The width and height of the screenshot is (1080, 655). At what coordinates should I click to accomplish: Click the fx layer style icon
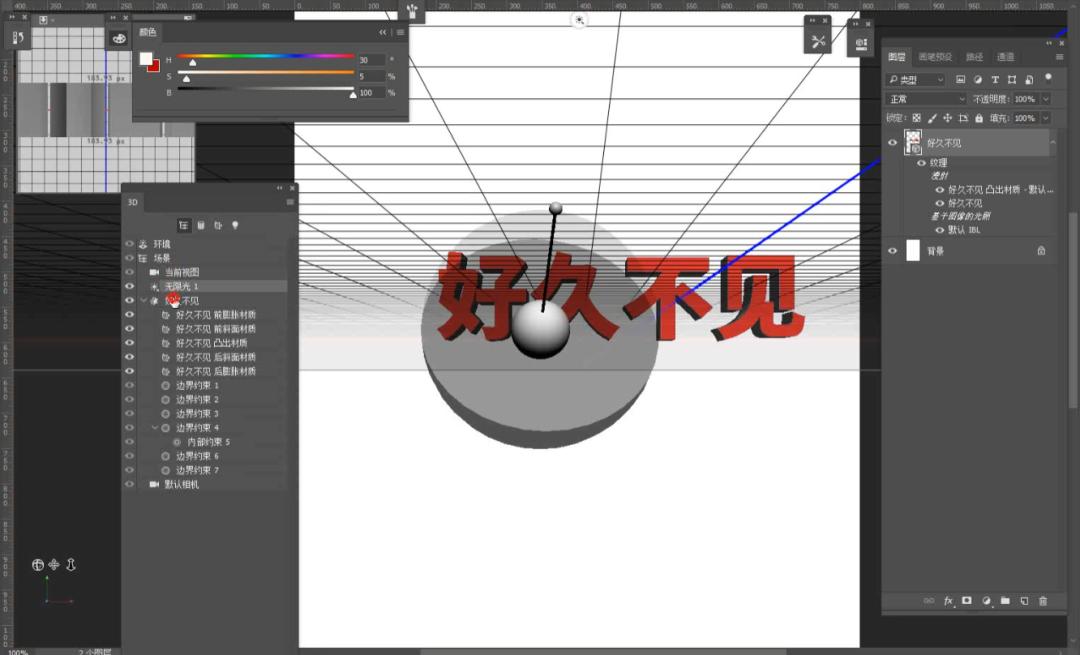tap(948, 601)
